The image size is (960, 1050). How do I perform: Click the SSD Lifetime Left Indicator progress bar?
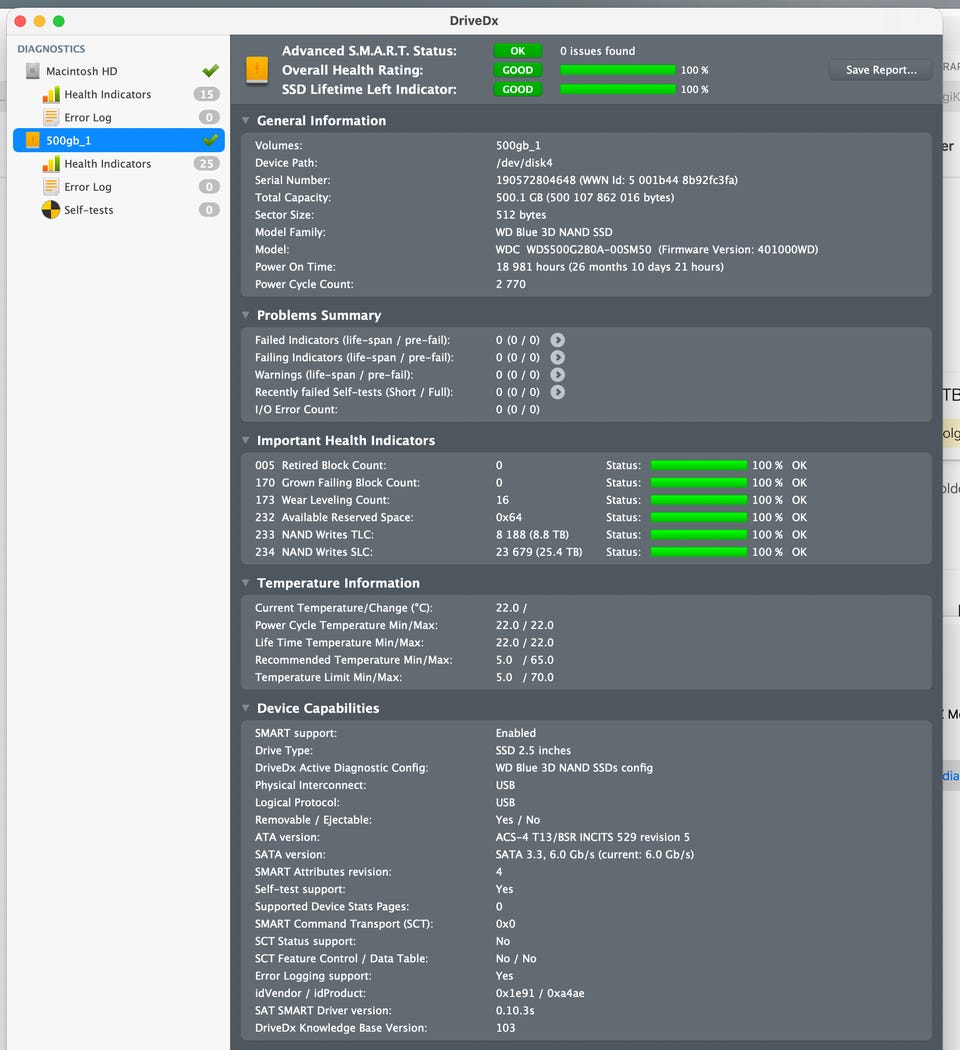pyautogui.click(x=617, y=89)
